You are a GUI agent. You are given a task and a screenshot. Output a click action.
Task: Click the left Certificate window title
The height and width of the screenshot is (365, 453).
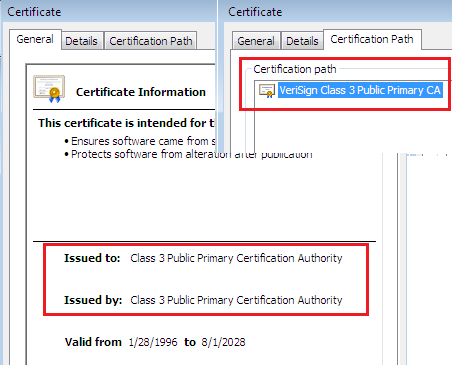coord(34,12)
